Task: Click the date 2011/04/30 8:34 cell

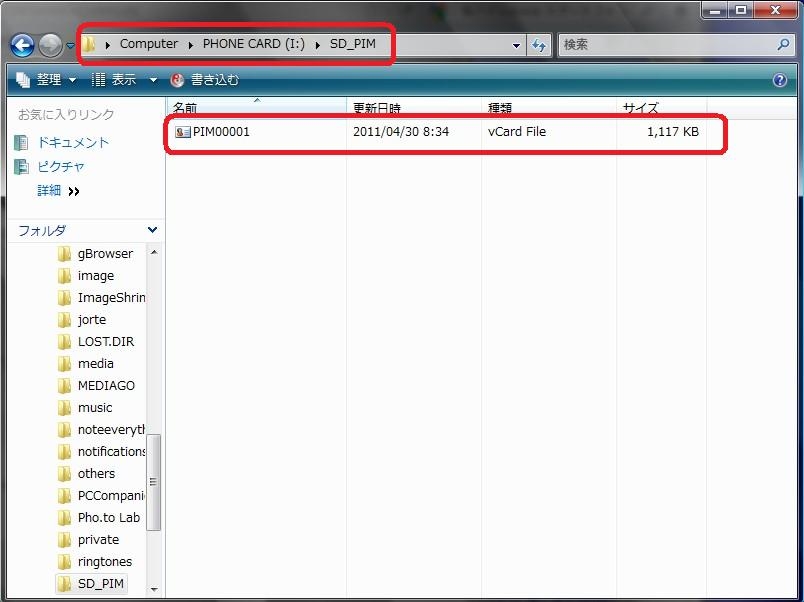Action: pyautogui.click(x=401, y=132)
